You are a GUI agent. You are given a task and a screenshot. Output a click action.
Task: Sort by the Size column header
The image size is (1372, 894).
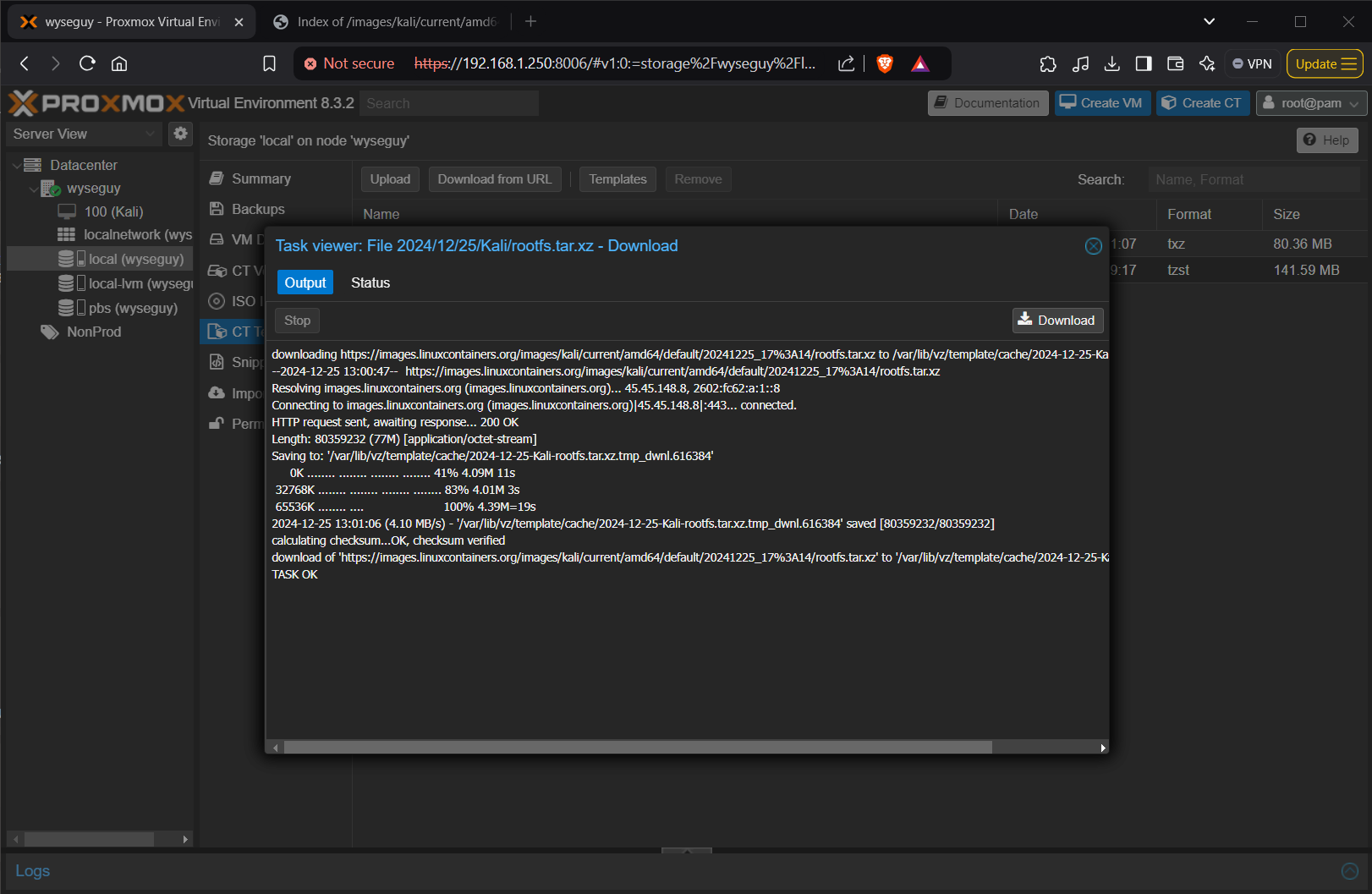[x=1314, y=214]
